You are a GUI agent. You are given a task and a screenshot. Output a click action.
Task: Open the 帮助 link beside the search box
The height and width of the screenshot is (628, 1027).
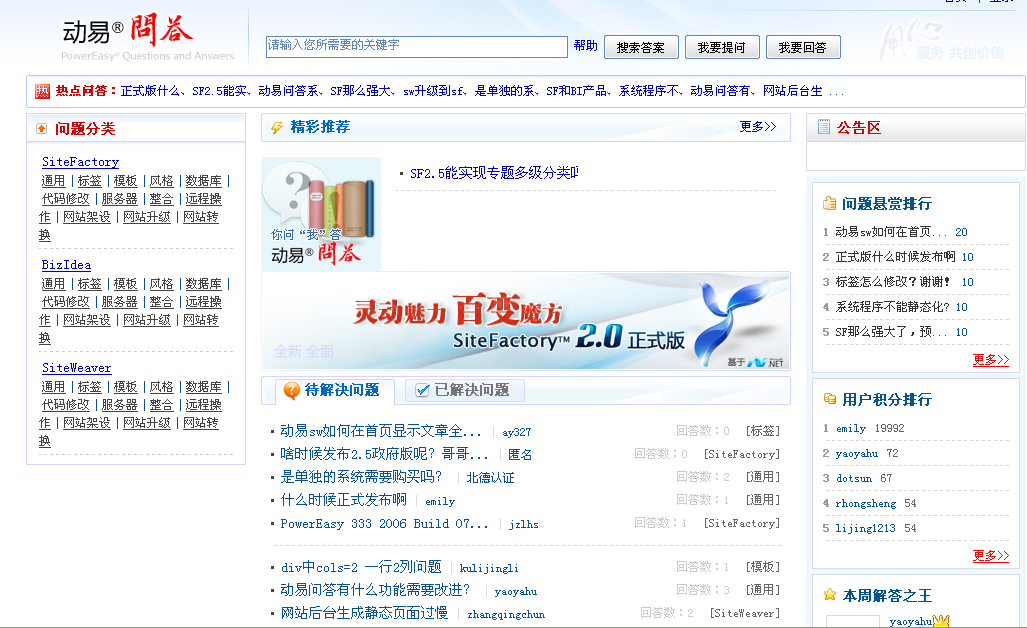point(585,46)
